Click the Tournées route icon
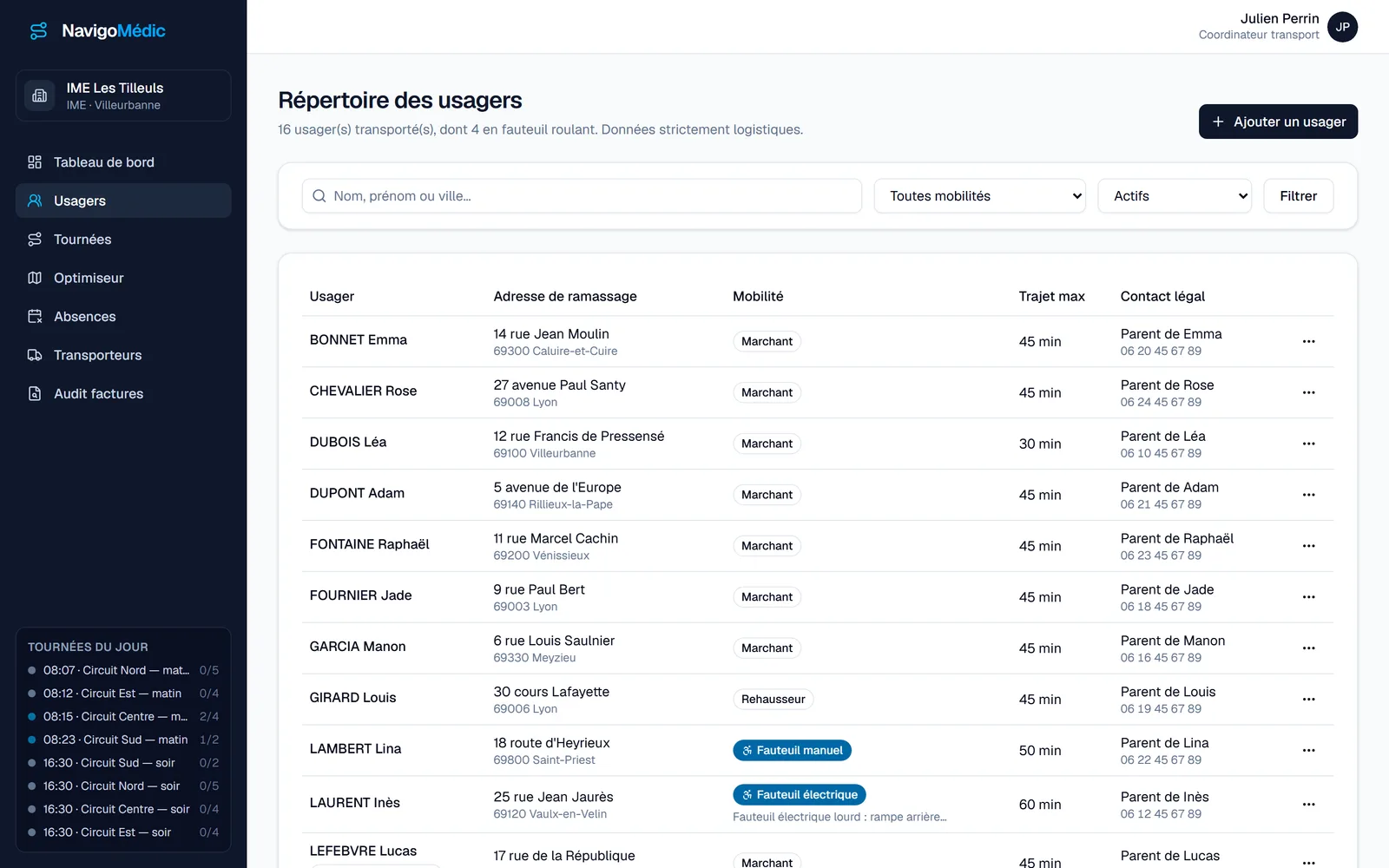Screen dimensions: 1389x868 coord(35,240)
